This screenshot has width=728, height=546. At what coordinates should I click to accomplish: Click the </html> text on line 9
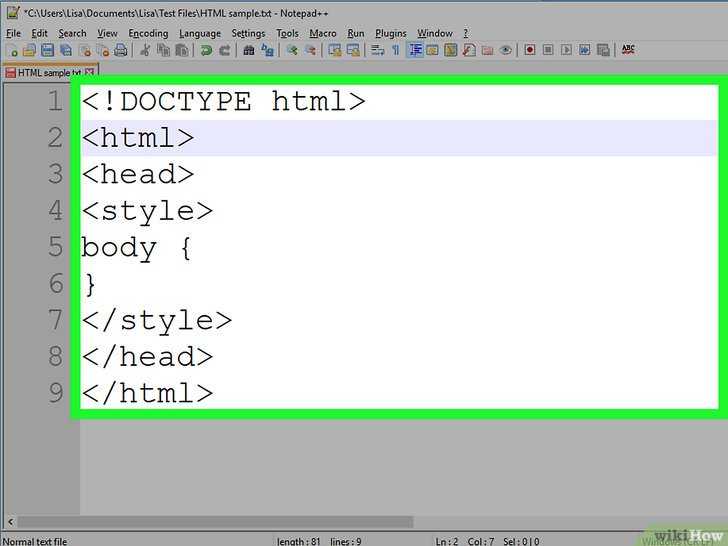147,393
